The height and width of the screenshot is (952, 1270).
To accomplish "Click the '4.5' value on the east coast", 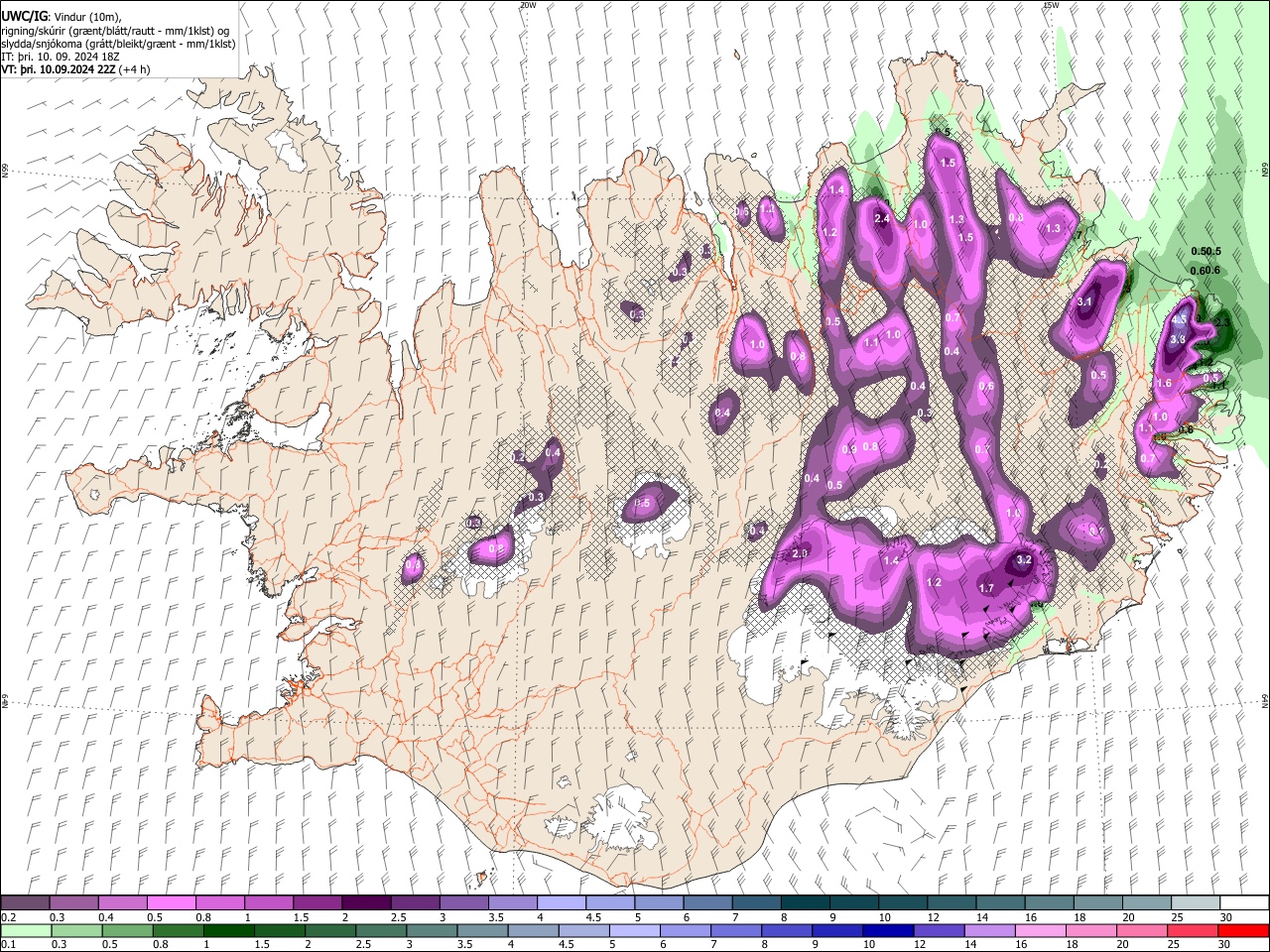I will coord(1180,320).
